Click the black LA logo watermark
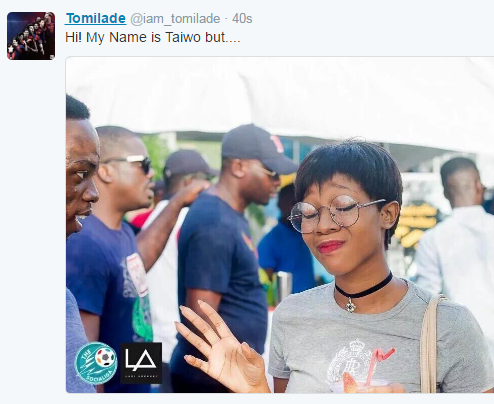 pos(141,363)
